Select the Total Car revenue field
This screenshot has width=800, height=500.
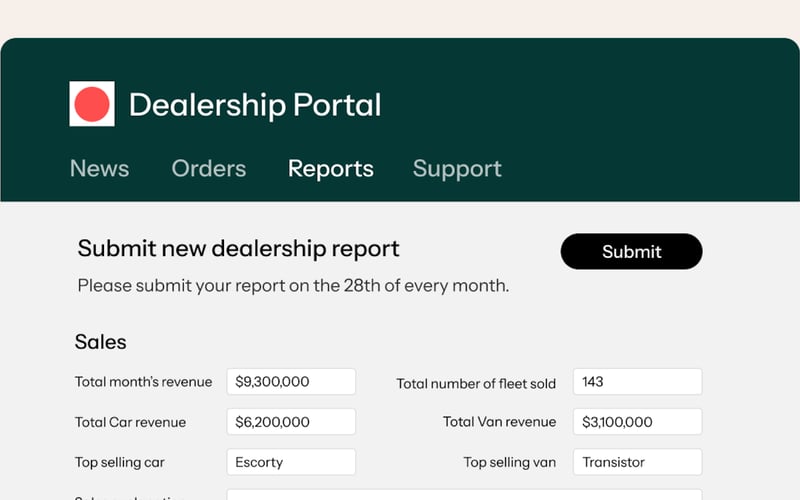tap(291, 422)
